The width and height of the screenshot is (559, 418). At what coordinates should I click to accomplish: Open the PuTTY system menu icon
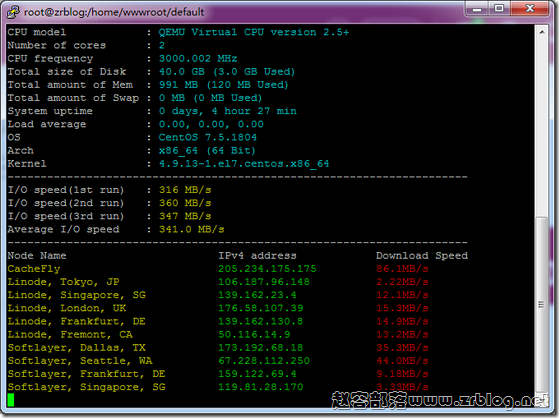pyautogui.click(x=13, y=12)
